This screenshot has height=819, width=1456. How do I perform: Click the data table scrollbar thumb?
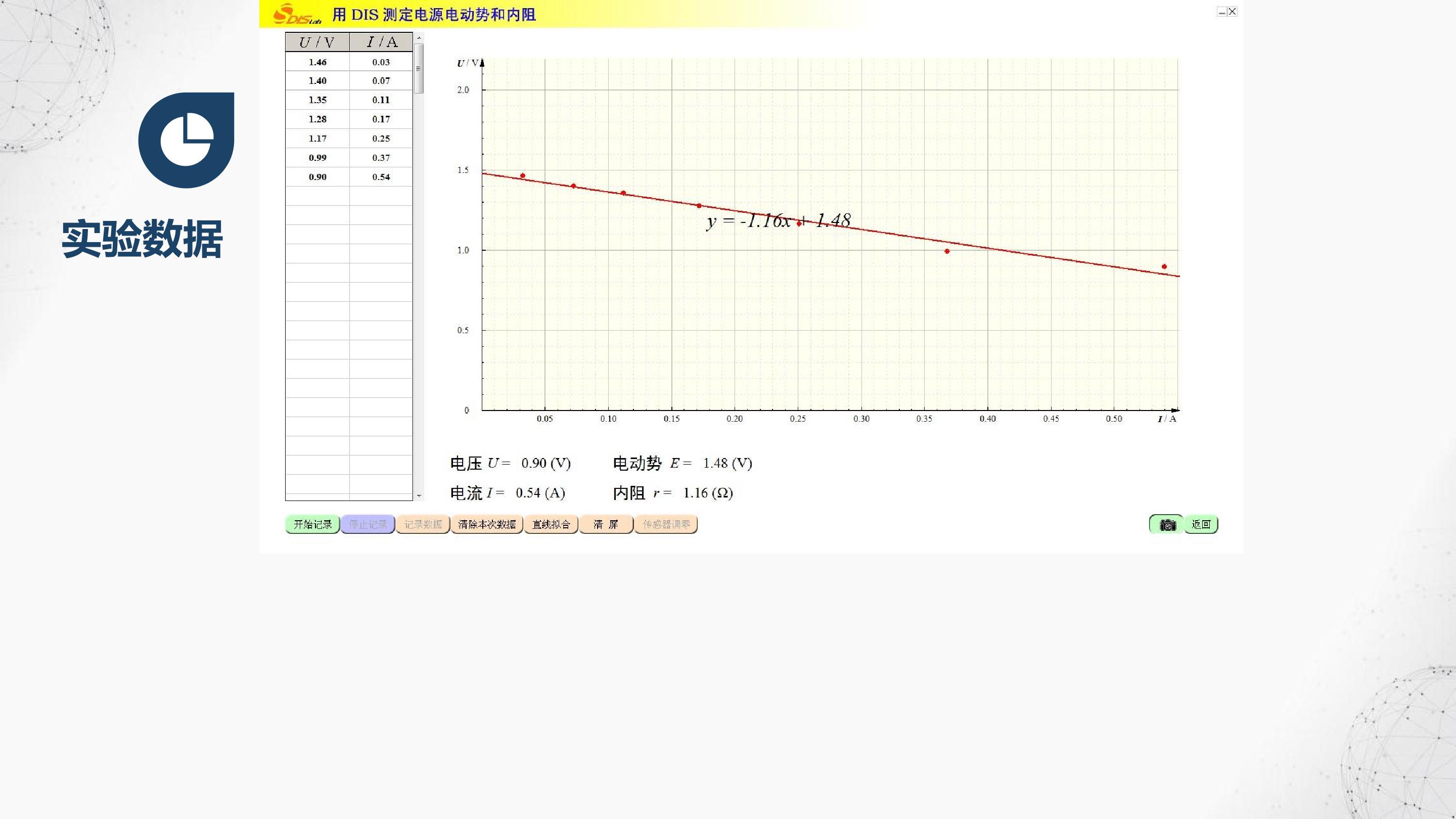(x=419, y=68)
